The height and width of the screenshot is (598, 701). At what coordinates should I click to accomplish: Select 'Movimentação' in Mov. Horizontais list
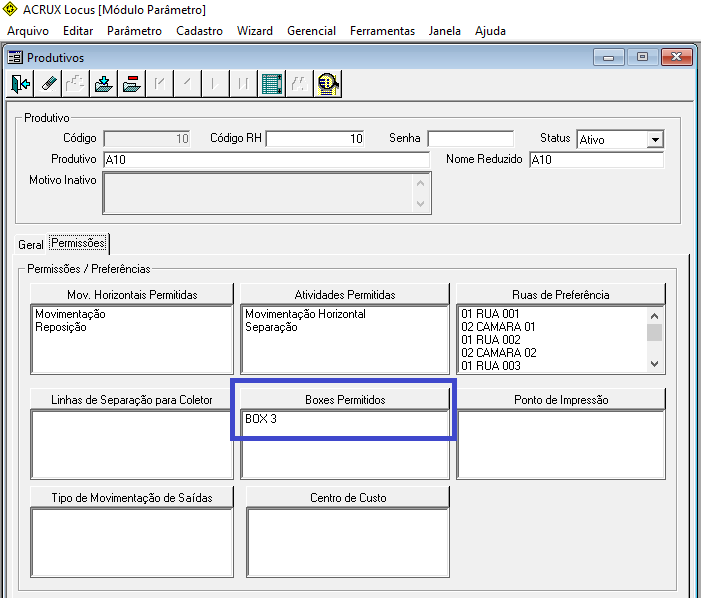point(70,314)
